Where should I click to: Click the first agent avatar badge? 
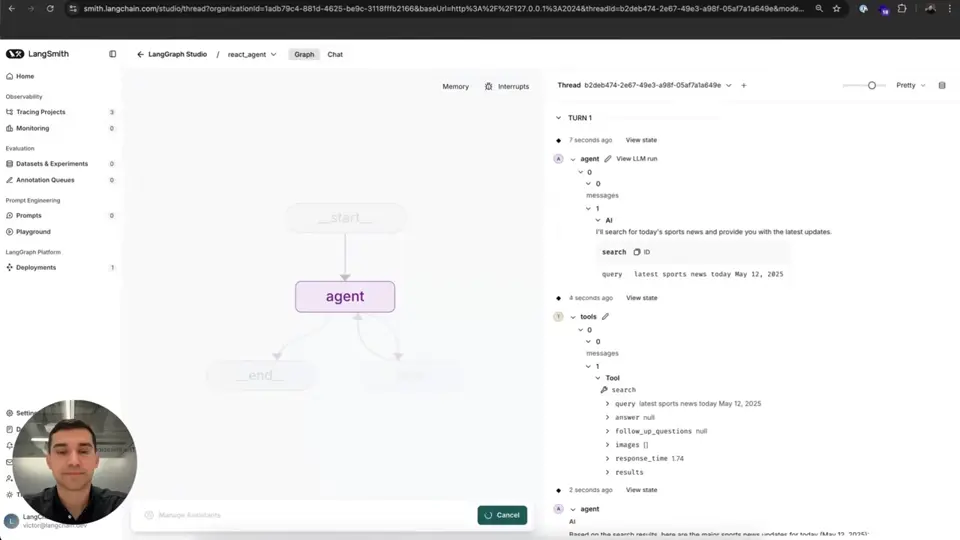point(558,159)
